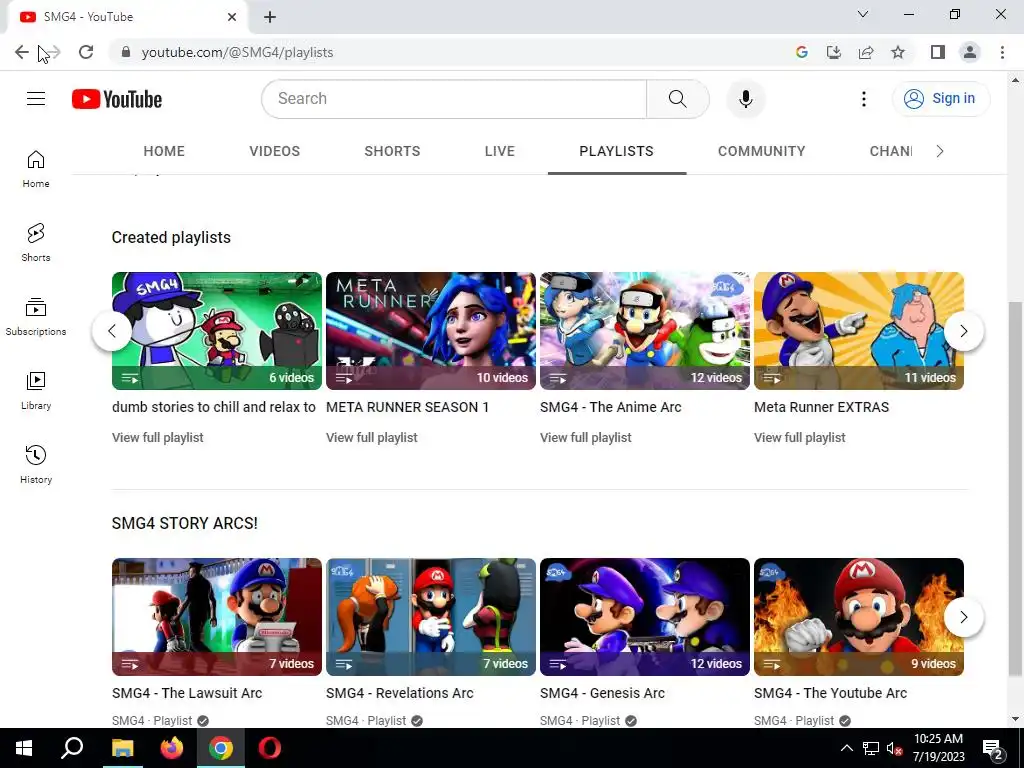Open the notifications action center
The height and width of the screenshot is (768, 1024).
993,748
